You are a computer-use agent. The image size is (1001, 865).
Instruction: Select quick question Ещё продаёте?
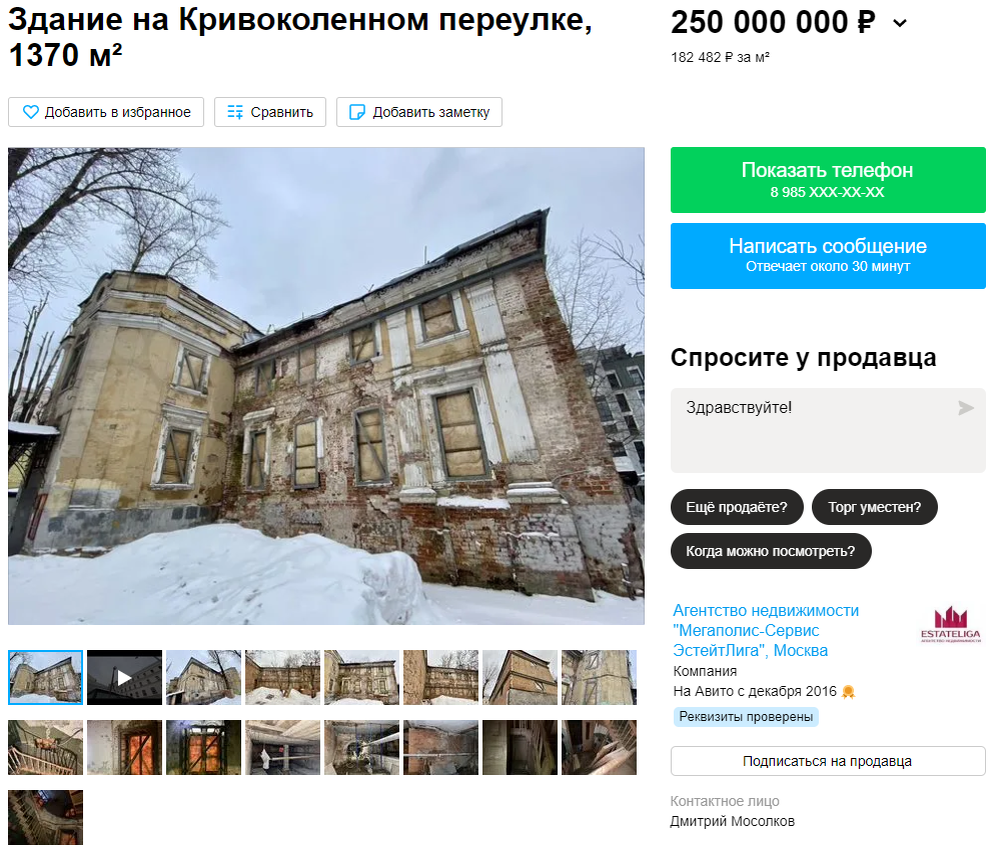pyautogui.click(x=737, y=508)
